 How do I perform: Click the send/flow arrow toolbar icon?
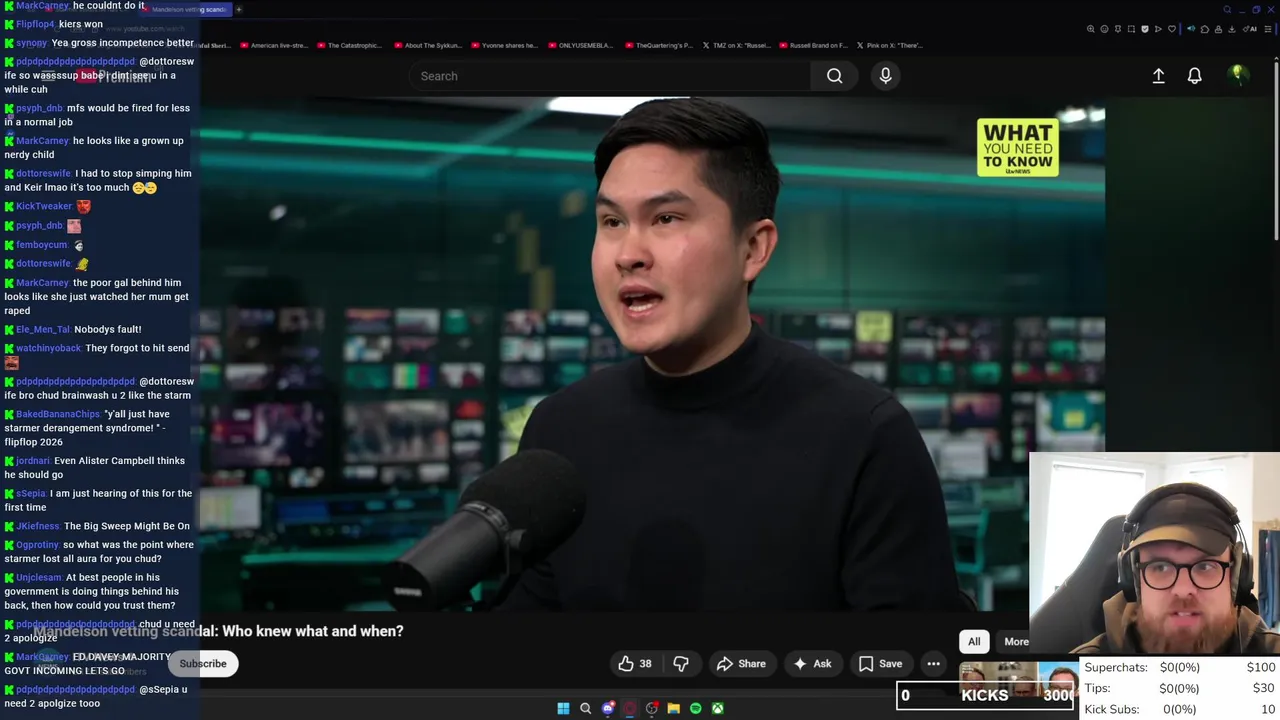1158,29
